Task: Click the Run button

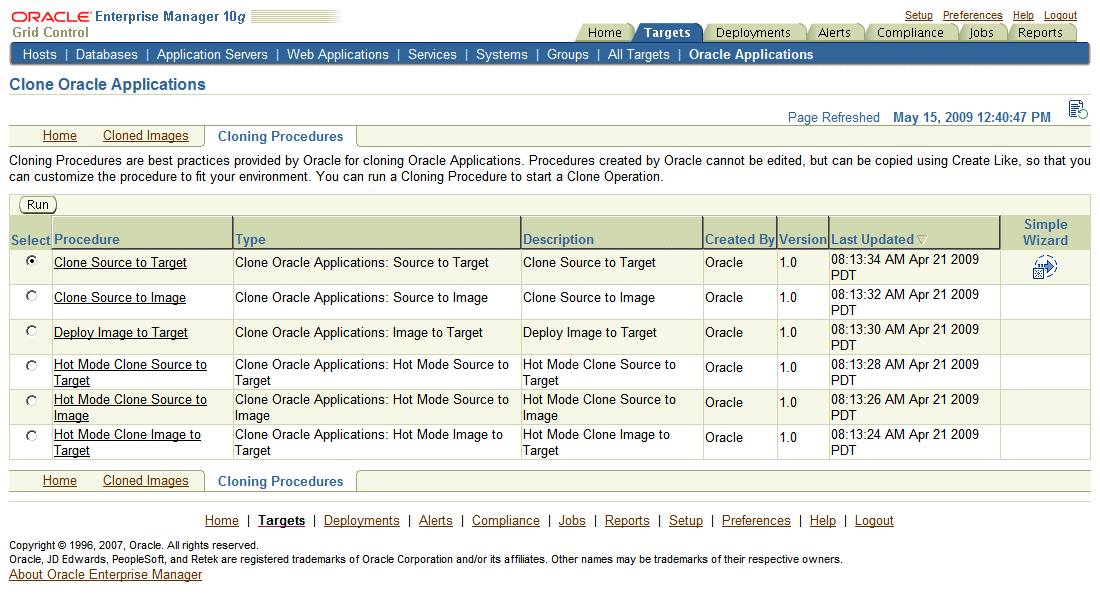Action: (38, 205)
